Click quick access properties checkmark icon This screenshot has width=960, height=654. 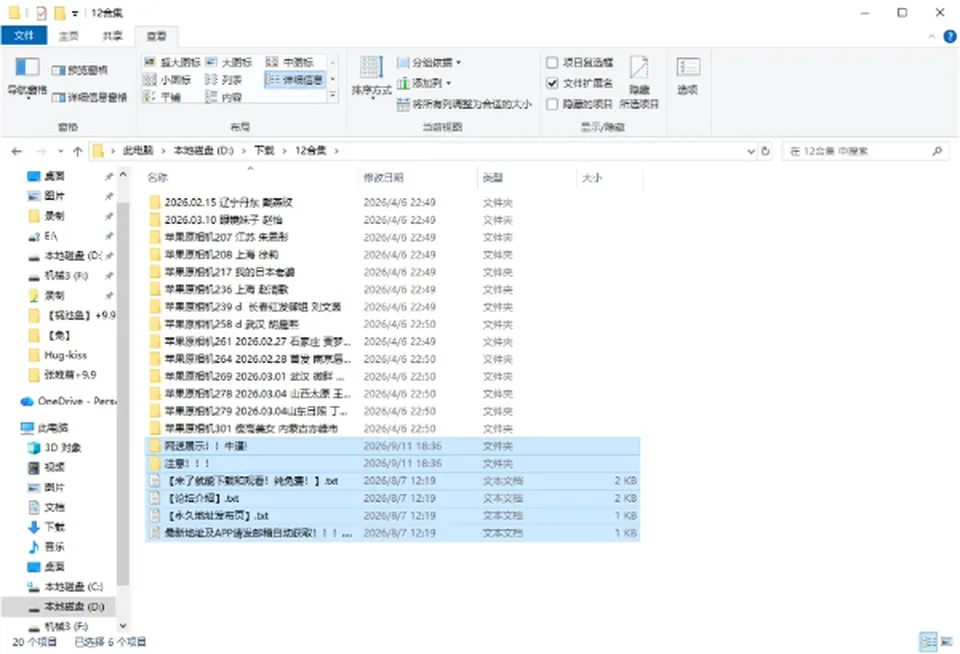(x=41, y=13)
